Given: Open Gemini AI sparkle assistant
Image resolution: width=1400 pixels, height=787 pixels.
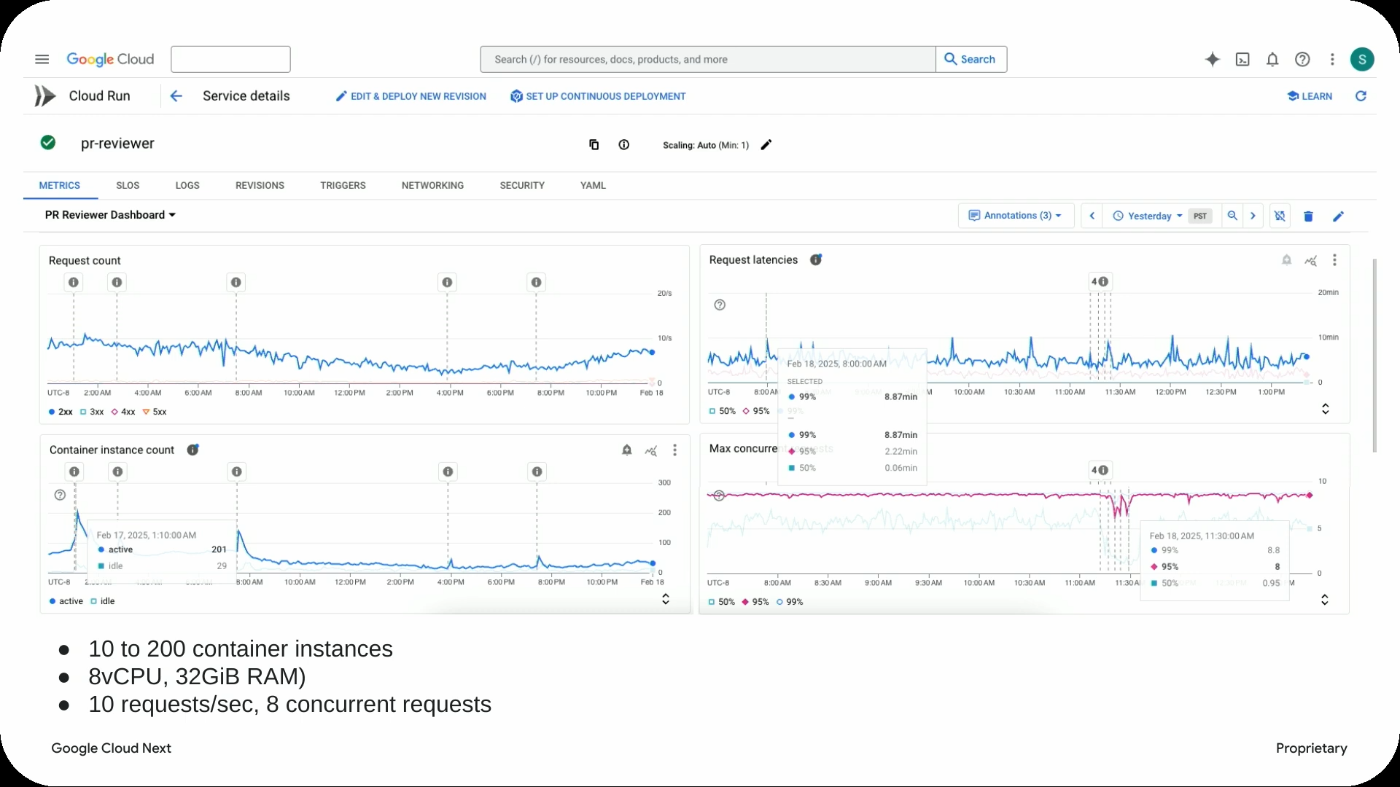Looking at the screenshot, I should [1212, 59].
